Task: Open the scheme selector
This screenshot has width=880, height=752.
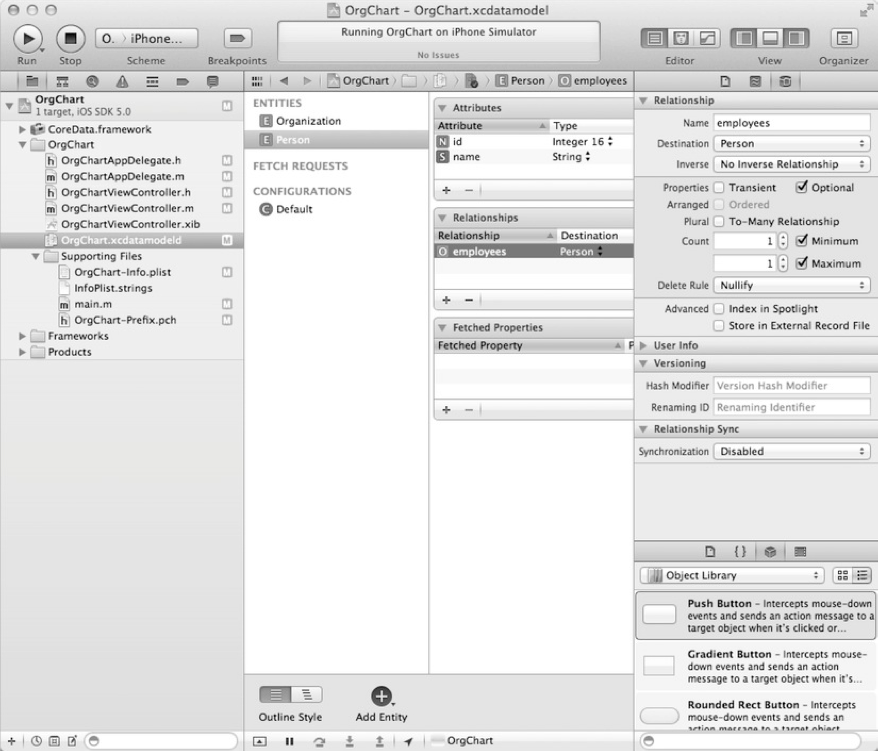Action: pyautogui.click(x=147, y=39)
